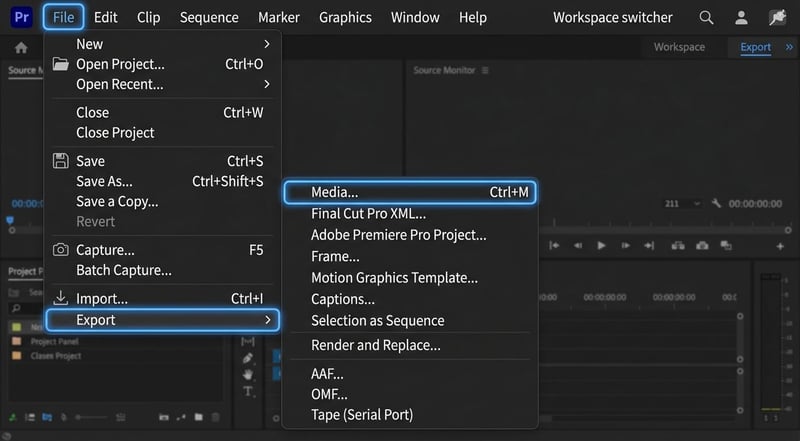The width and height of the screenshot is (800, 441).
Task: Open the search magnifier in the top bar
Action: coord(706,17)
